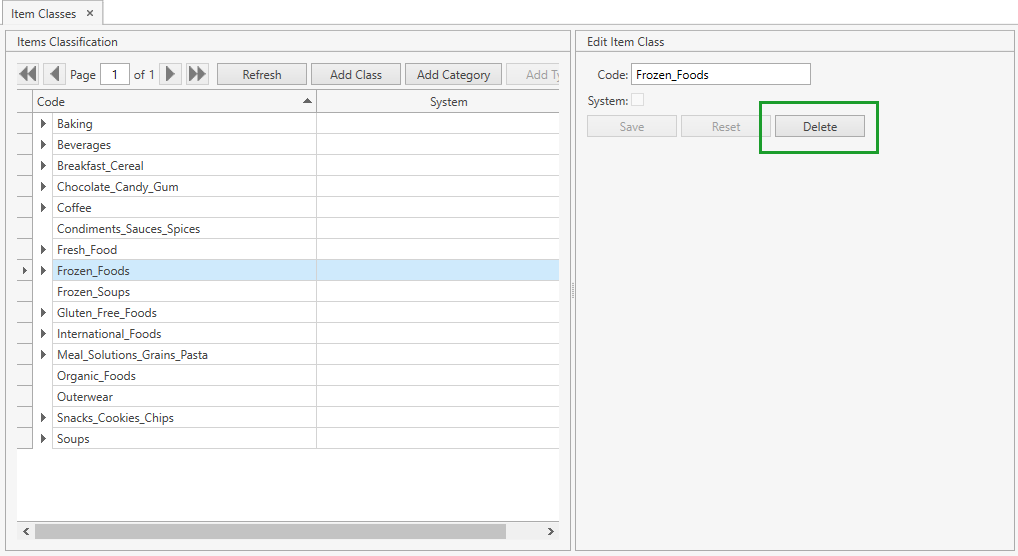Click the Add Category button
Image resolution: width=1018 pixels, height=556 pixels.
(453, 75)
